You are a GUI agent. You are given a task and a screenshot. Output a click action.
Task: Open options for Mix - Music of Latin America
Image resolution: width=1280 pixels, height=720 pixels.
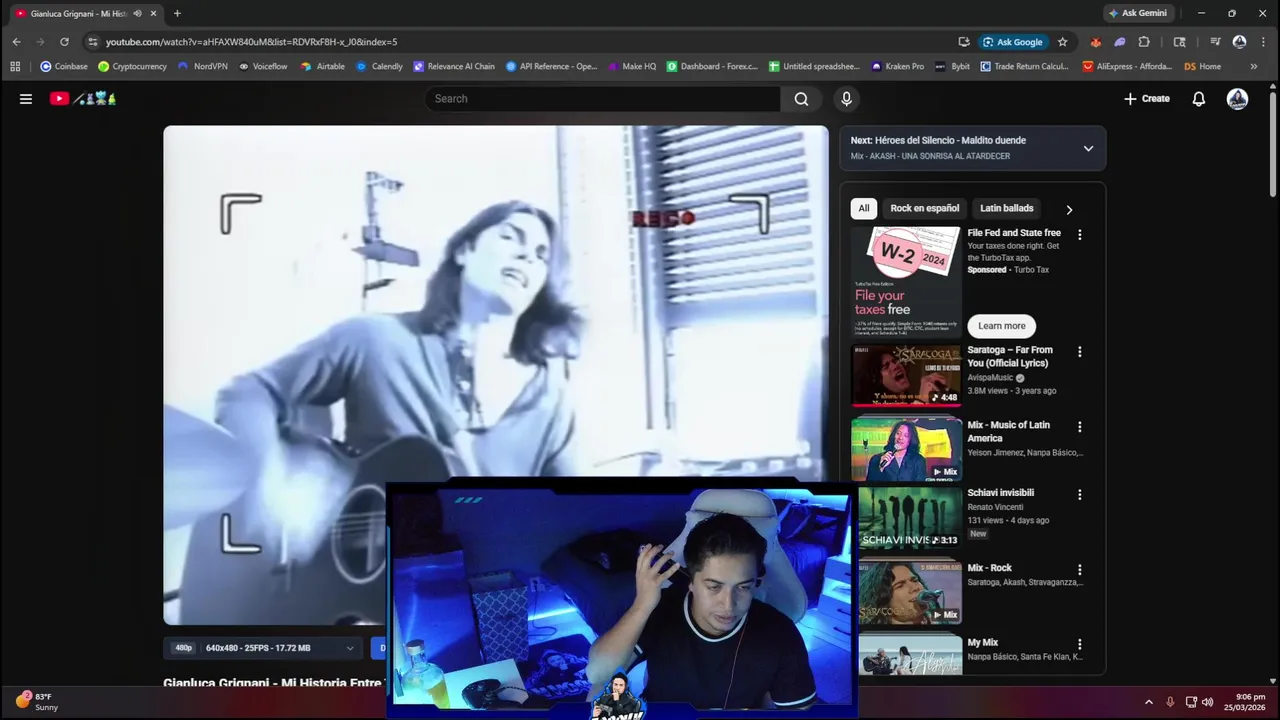click(x=1079, y=427)
